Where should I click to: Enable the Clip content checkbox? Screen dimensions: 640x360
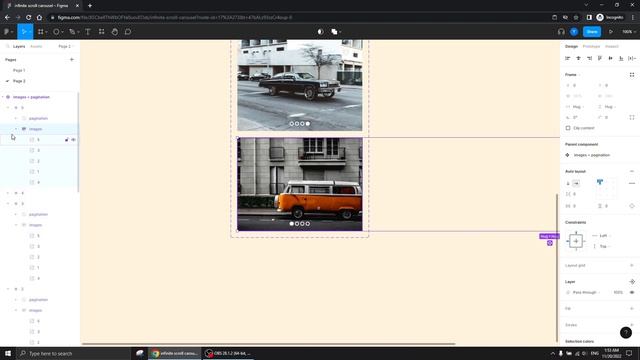coord(568,128)
